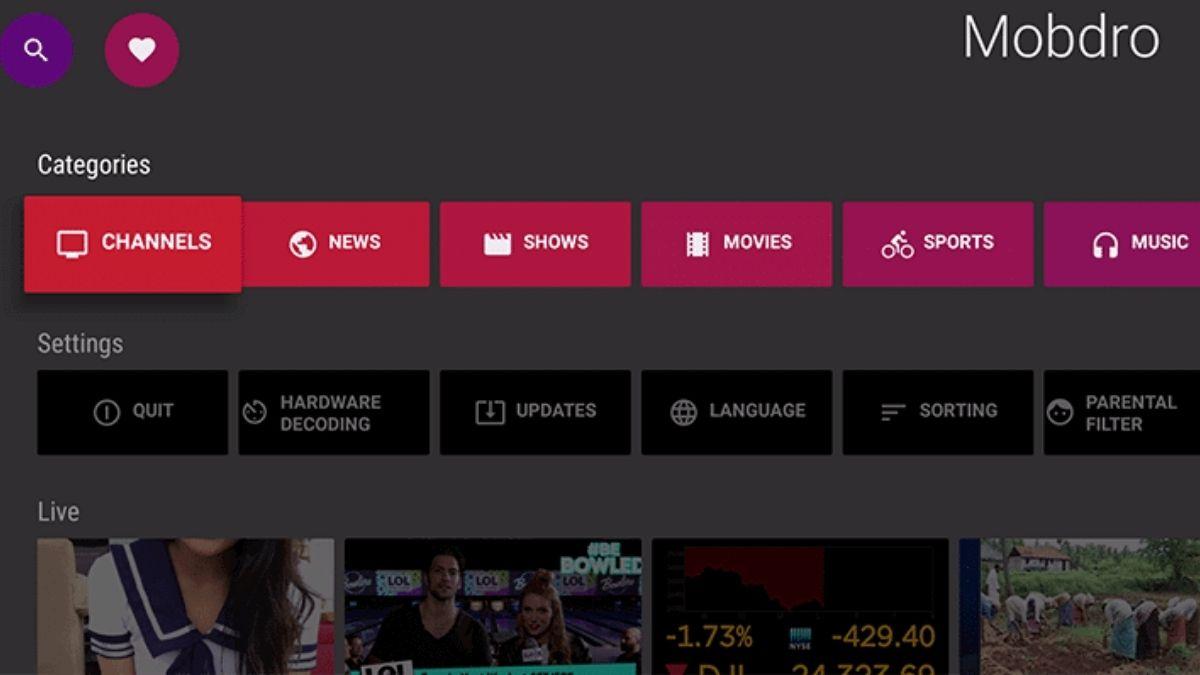Click the Hardware Decoding gauge icon

pos(255,412)
